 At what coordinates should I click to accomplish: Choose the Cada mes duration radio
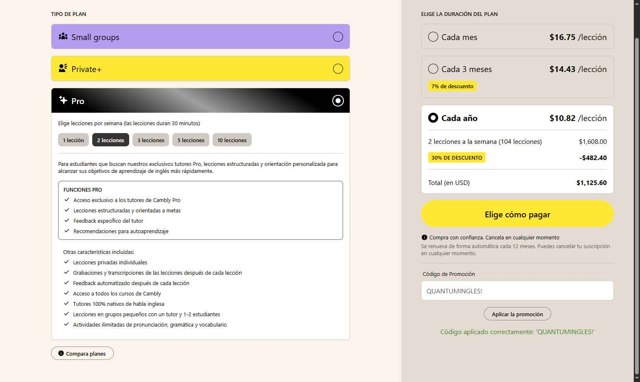tap(433, 37)
